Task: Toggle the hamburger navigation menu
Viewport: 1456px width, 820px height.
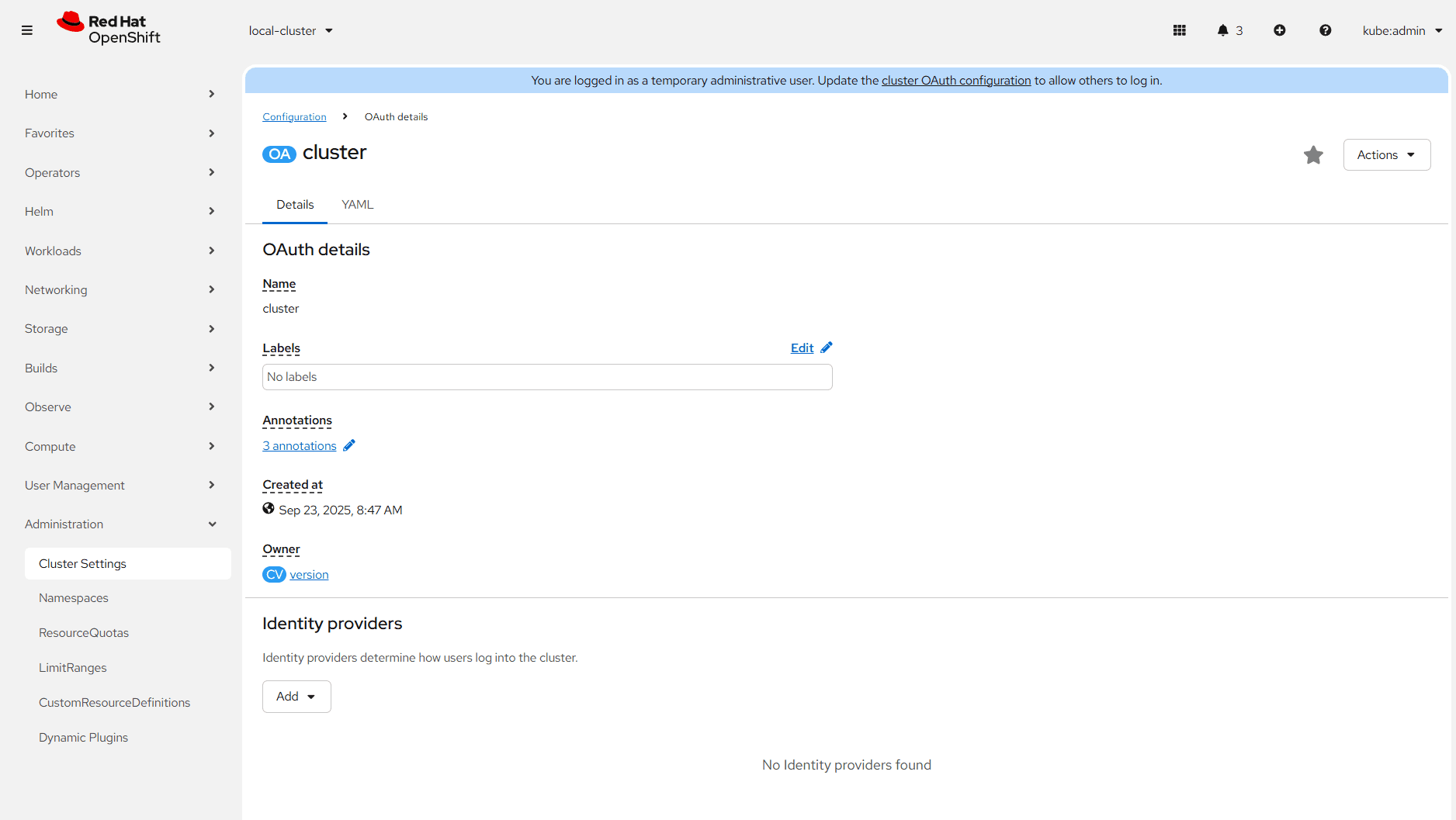Action: 27,30
